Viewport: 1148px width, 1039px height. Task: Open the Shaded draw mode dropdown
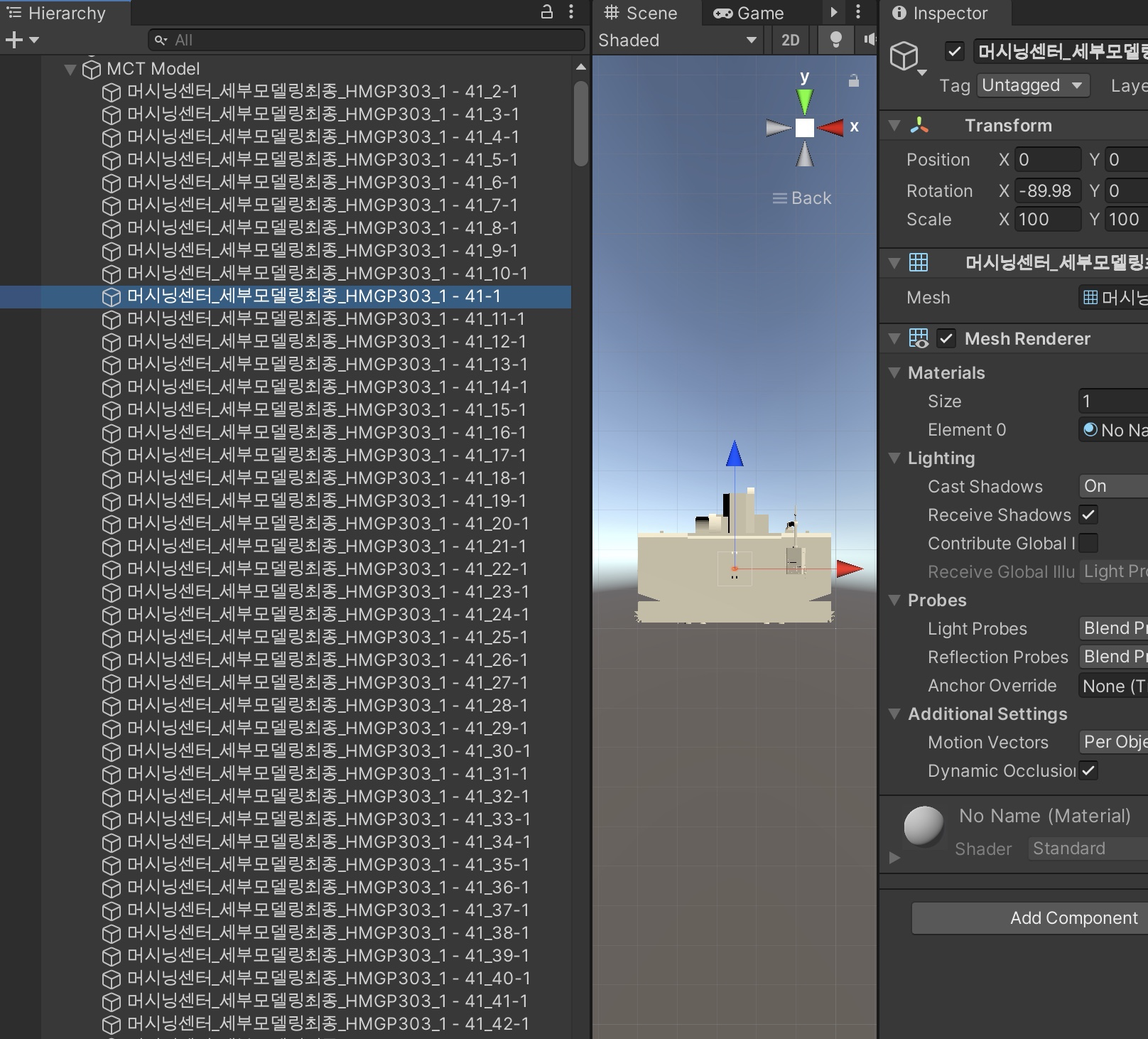pyautogui.click(x=678, y=41)
